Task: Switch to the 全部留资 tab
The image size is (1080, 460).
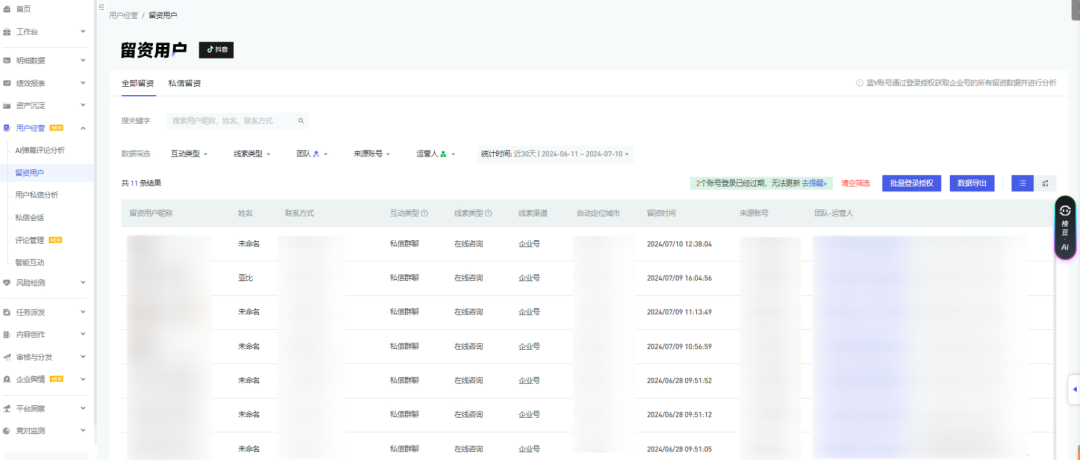Action: tap(138, 83)
